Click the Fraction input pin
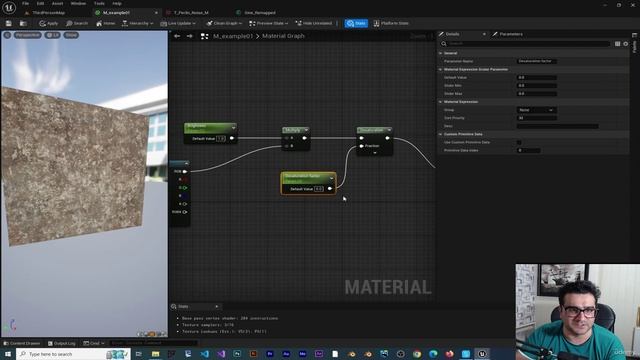This screenshot has height=360, width=640. (362, 146)
